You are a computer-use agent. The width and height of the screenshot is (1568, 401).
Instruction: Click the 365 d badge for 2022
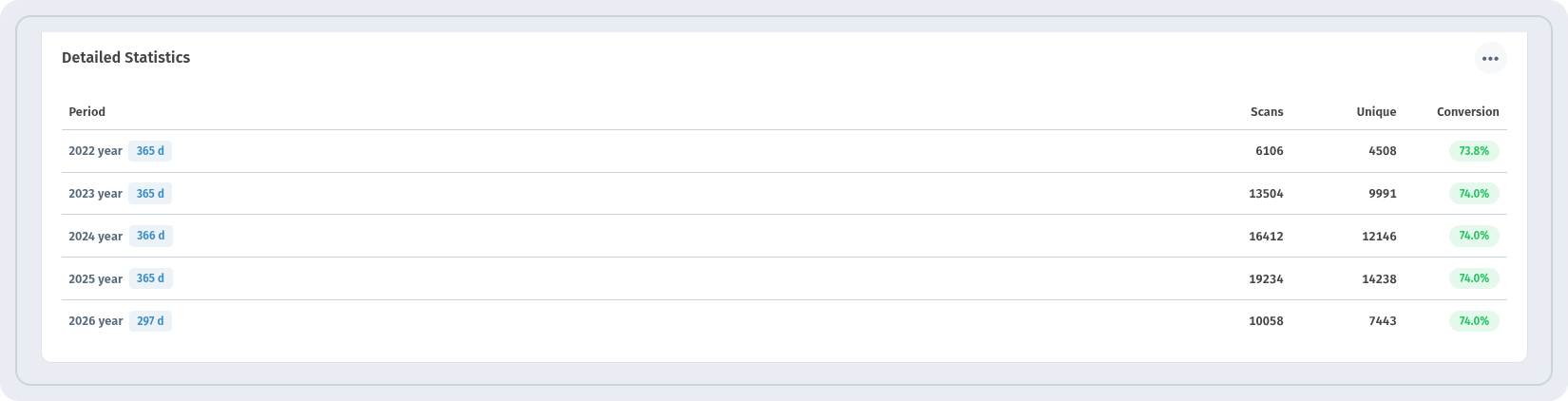[x=150, y=151]
